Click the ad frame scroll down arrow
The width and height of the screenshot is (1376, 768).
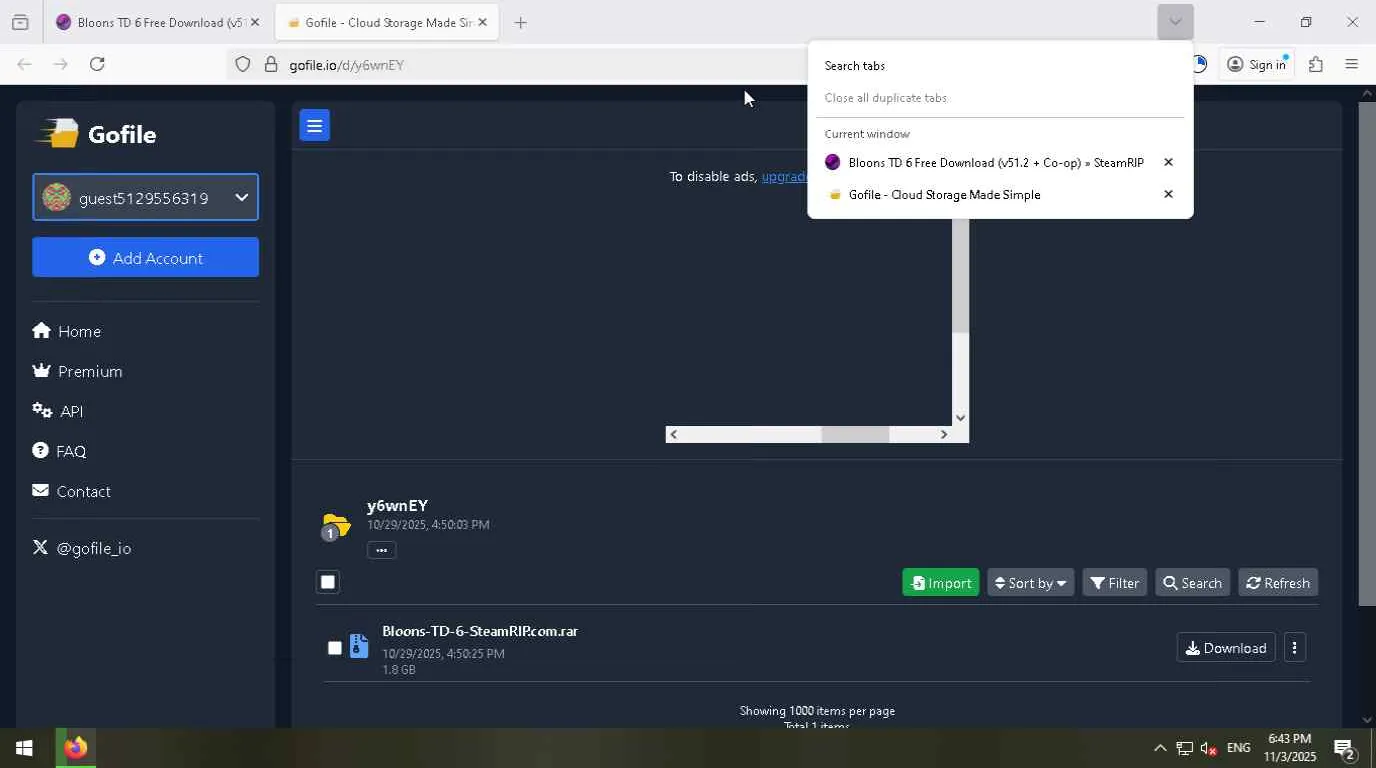(x=960, y=418)
